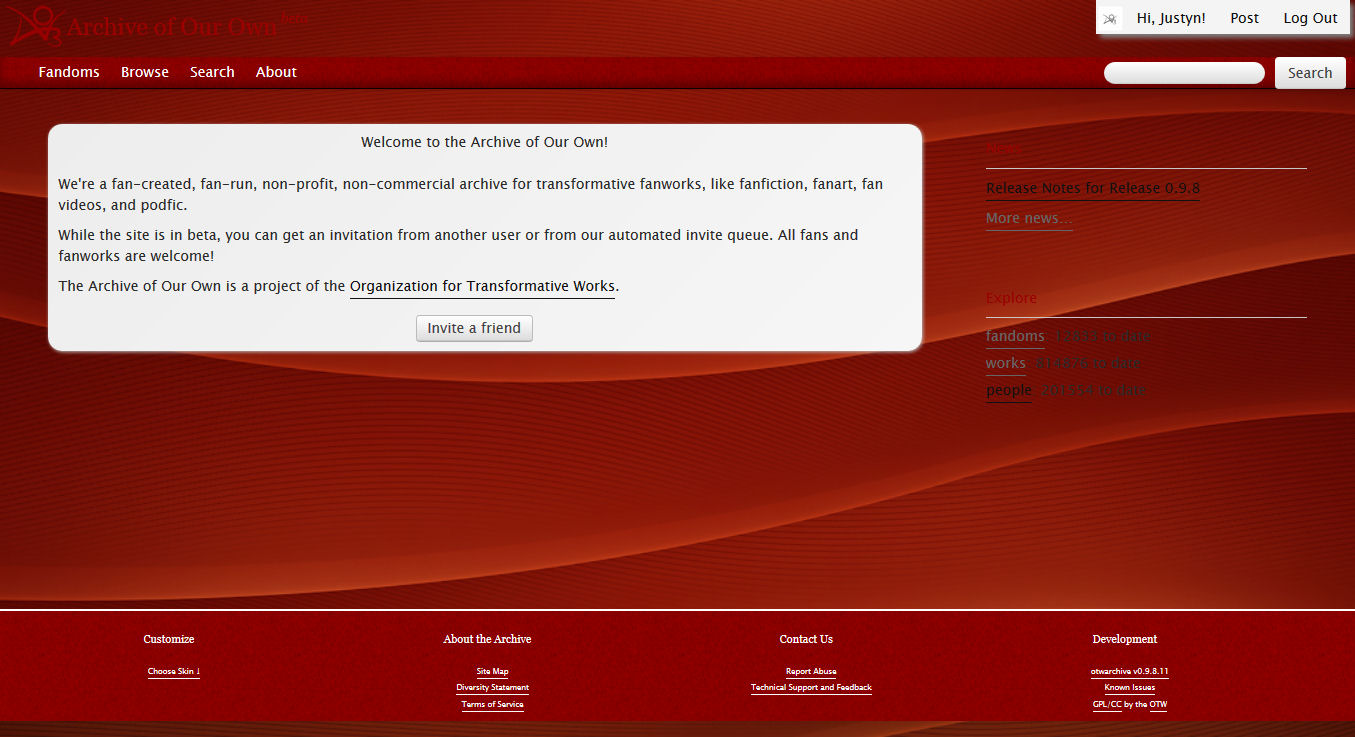Open the Search menu in the navigation bar
The width and height of the screenshot is (1355, 737).
[212, 72]
